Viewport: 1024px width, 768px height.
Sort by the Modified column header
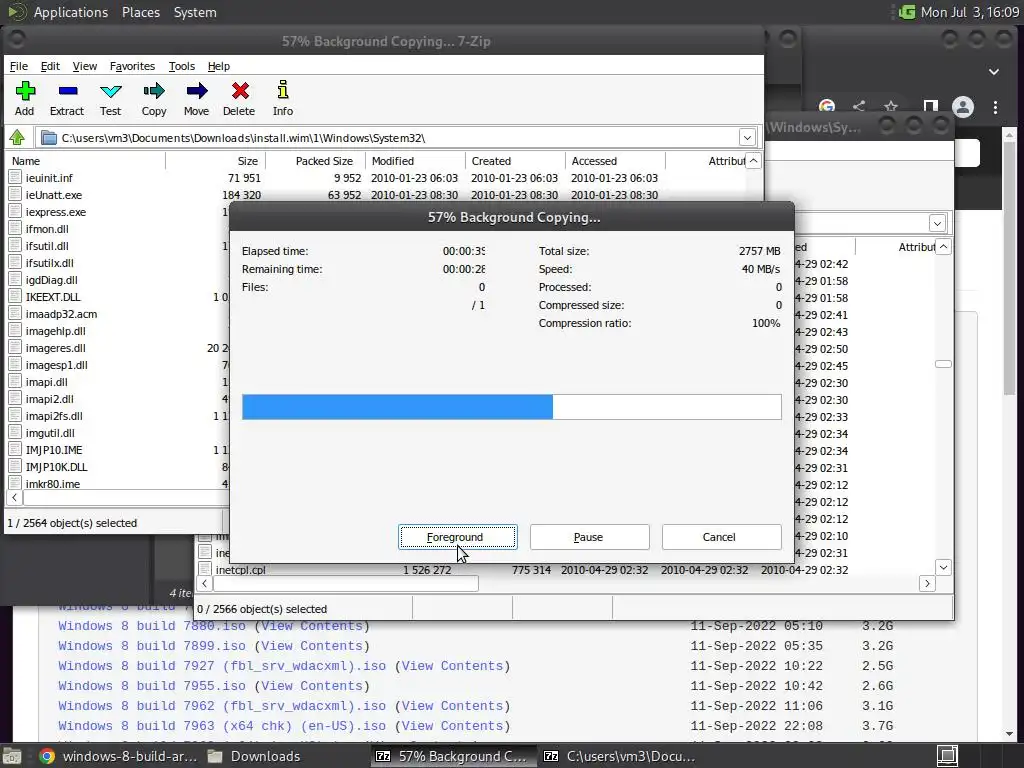416,161
